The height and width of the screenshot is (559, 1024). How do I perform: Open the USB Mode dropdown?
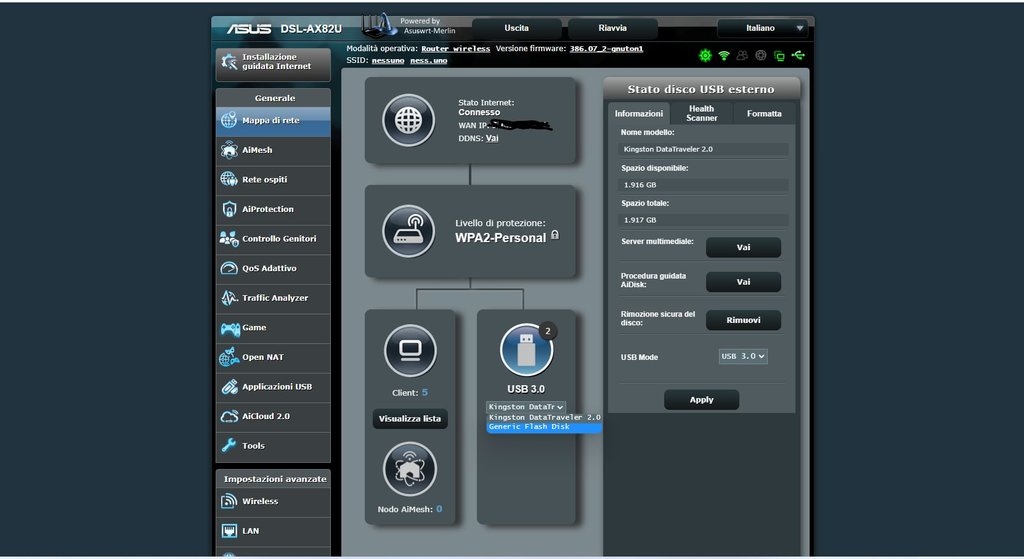tap(743, 357)
